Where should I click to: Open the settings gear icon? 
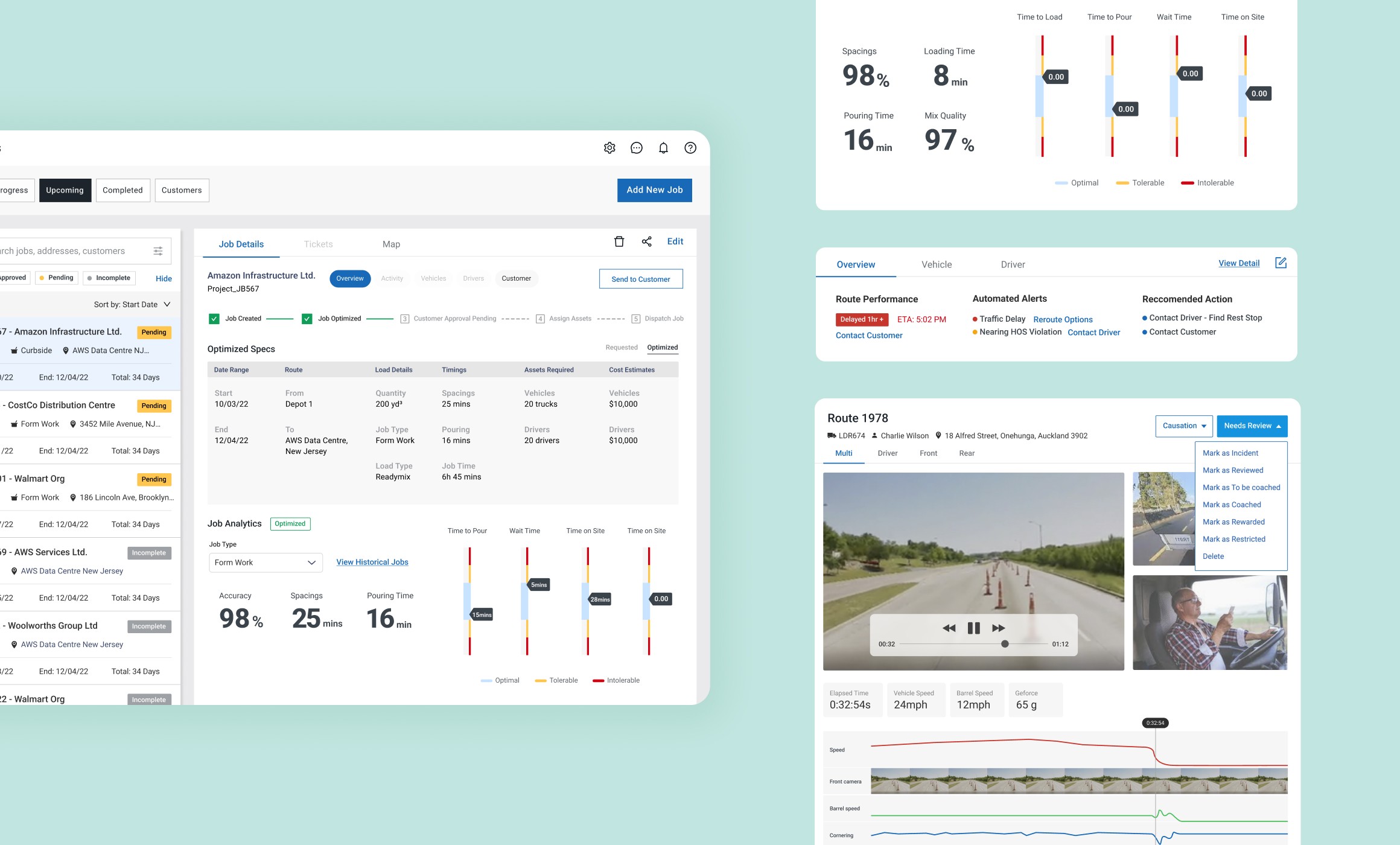coord(609,148)
